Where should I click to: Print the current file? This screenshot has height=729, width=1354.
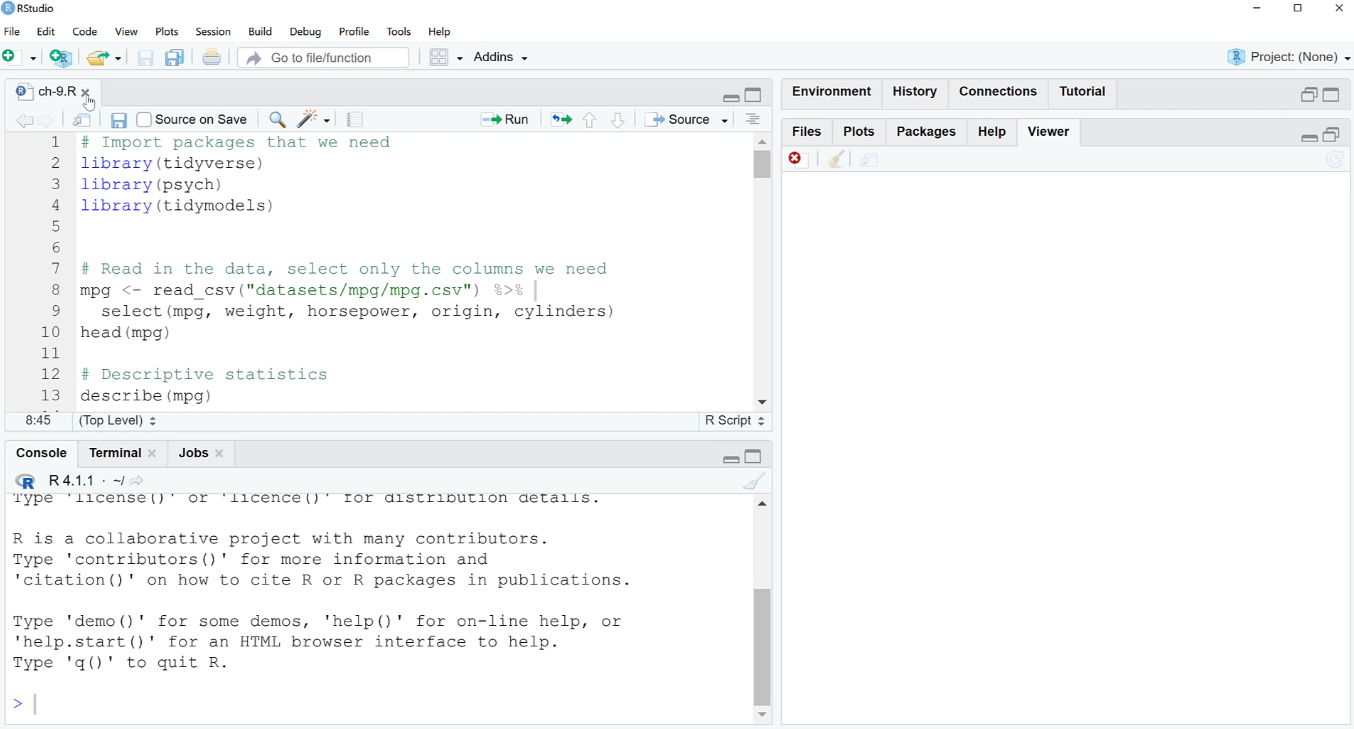(212, 58)
